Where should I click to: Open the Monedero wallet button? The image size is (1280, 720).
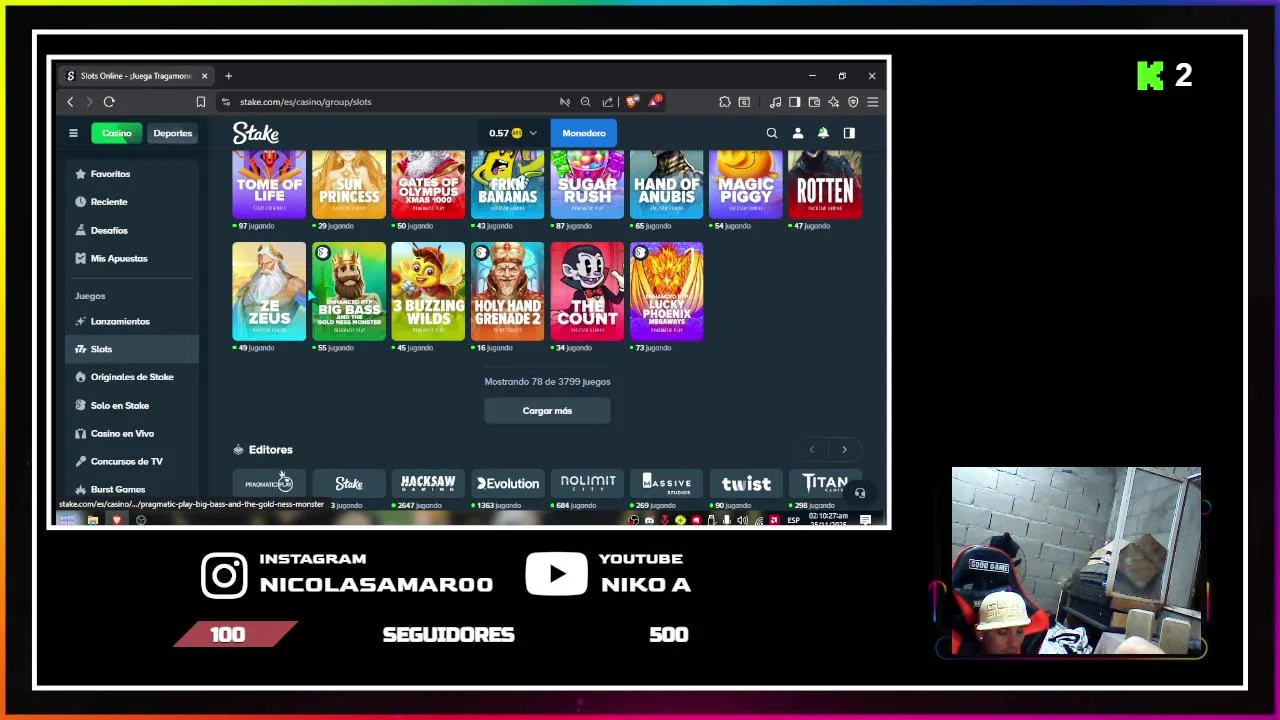(584, 133)
